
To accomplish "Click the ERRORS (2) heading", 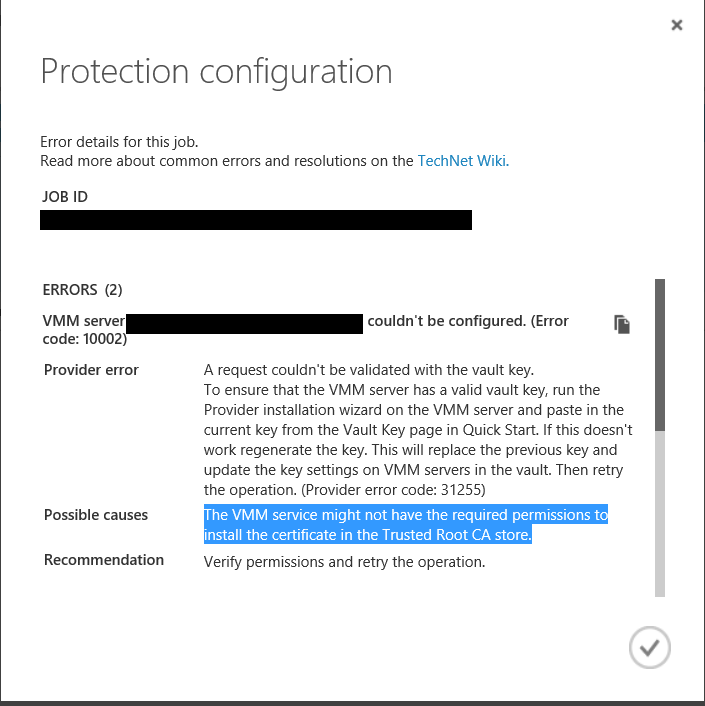I will tap(82, 290).
